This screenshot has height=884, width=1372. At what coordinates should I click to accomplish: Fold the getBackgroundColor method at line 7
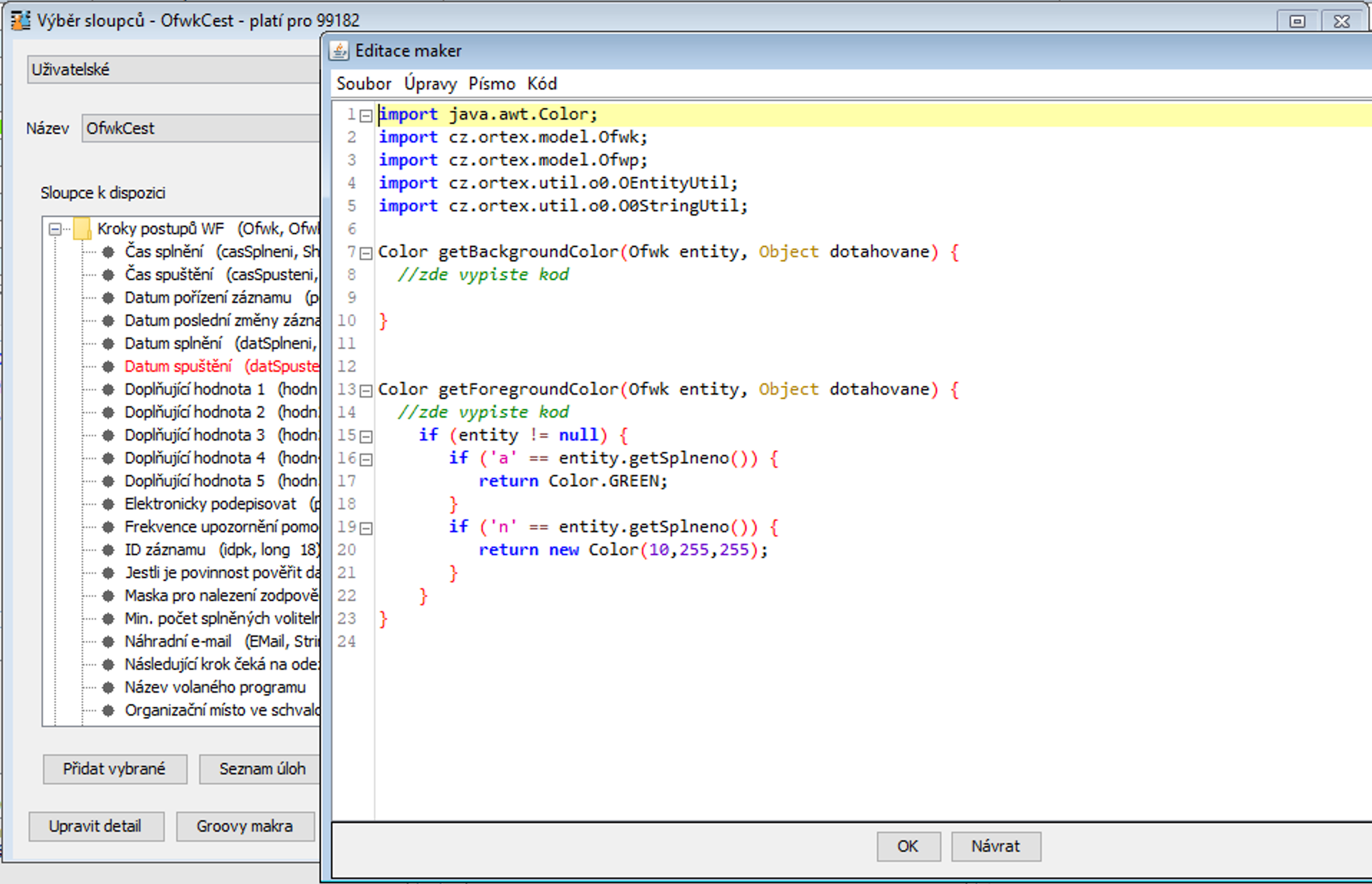point(366,253)
